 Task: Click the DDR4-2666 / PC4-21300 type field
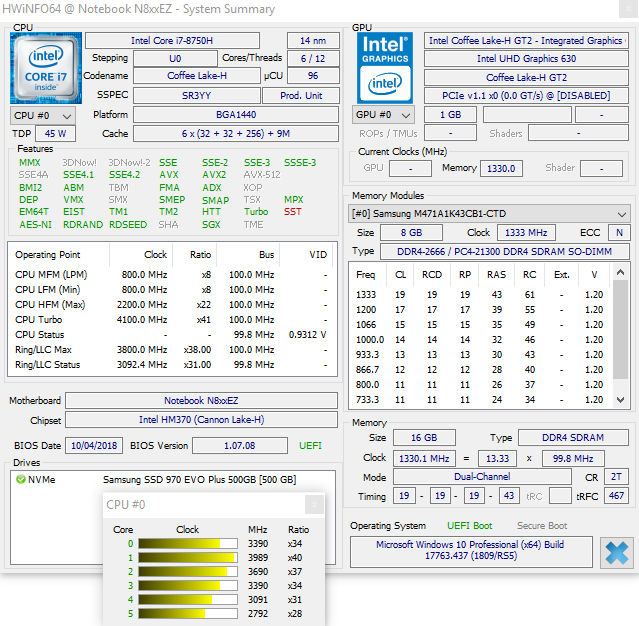pyautogui.click(x=505, y=251)
